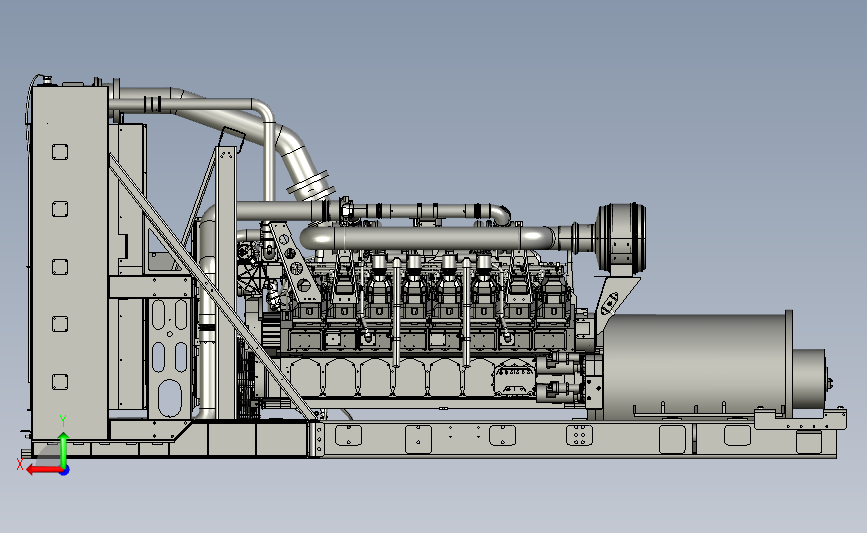Select the large radiator housing panel with square holes
This screenshot has width=867, height=533.
point(70,263)
